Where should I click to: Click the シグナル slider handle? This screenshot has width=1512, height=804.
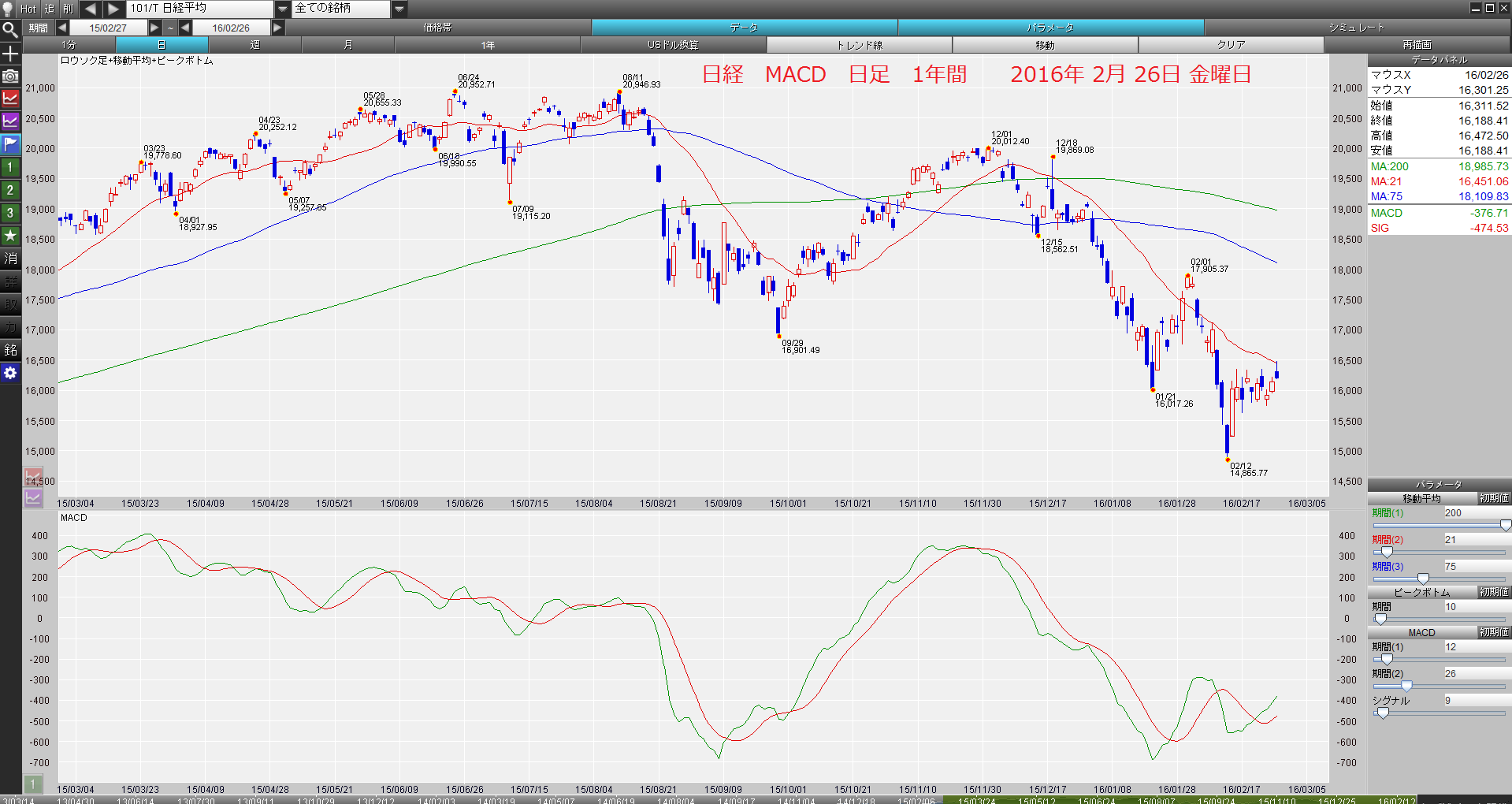point(1383,713)
